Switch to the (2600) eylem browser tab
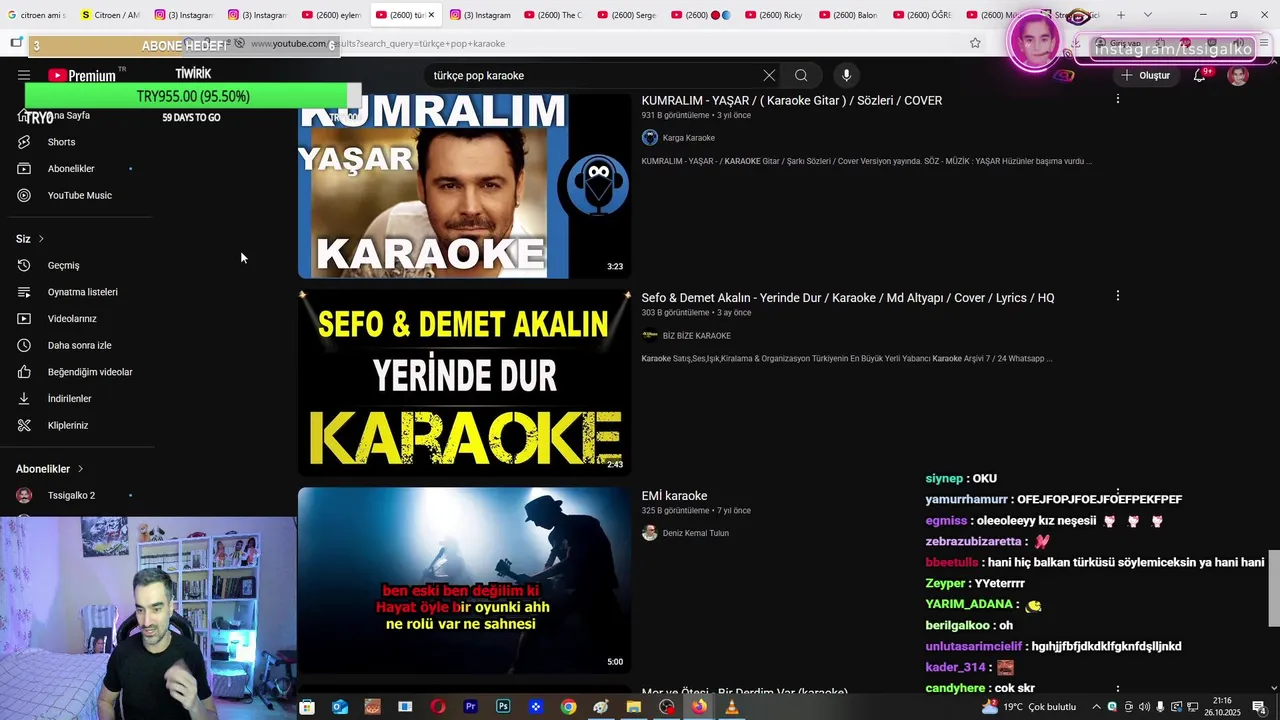The image size is (1280, 720). tap(330, 15)
